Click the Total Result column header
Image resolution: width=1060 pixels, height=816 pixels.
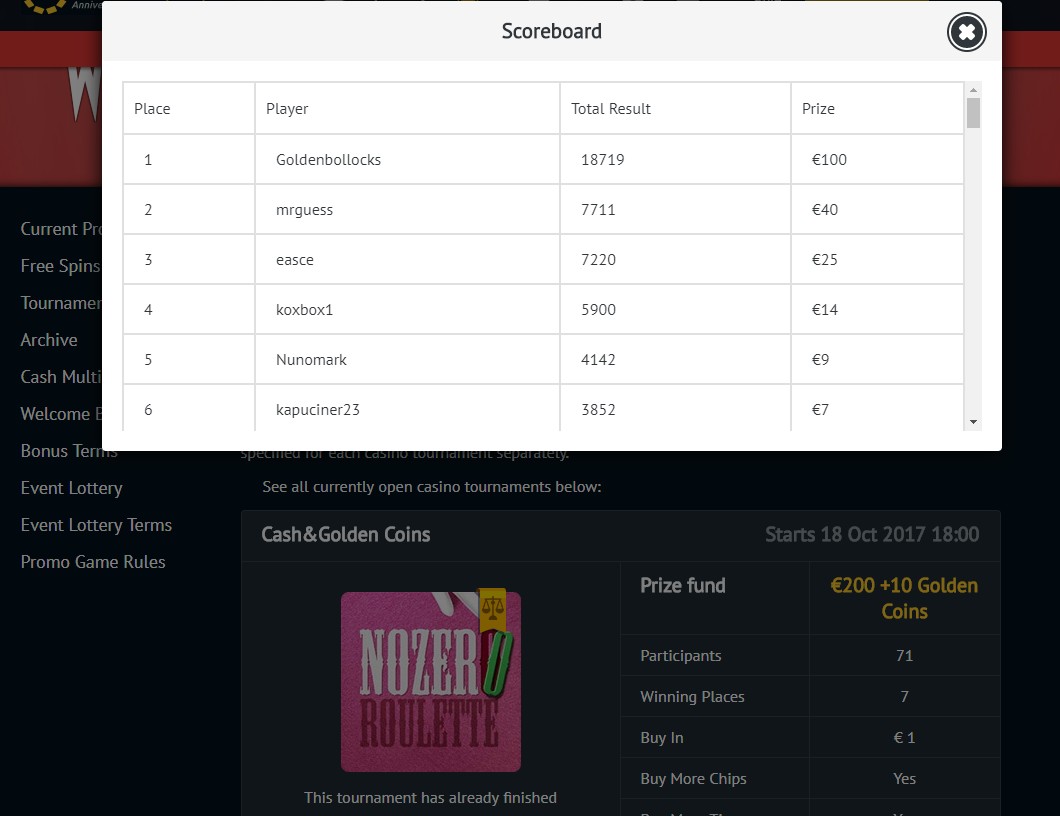pyautogui.click(x=611, y=109)
